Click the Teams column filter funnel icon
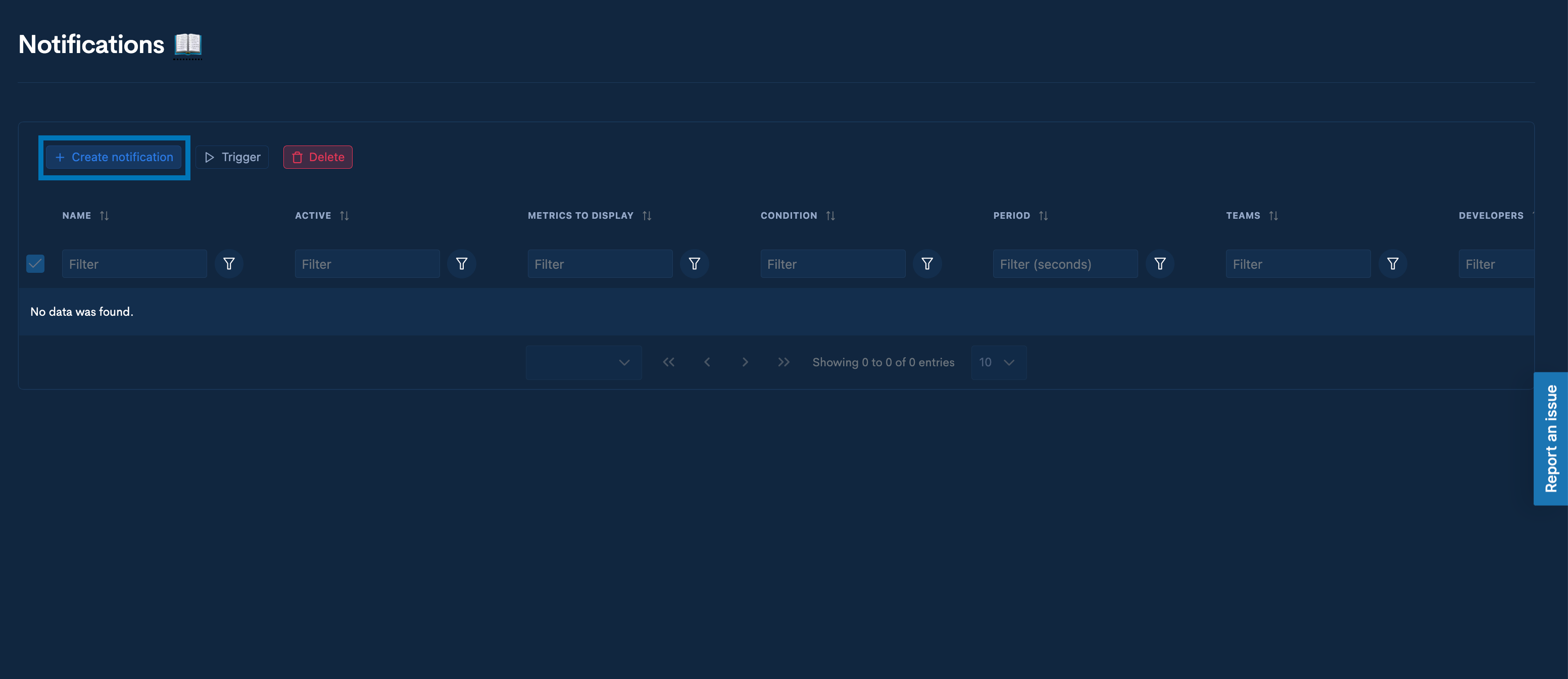 point(1392,264)
